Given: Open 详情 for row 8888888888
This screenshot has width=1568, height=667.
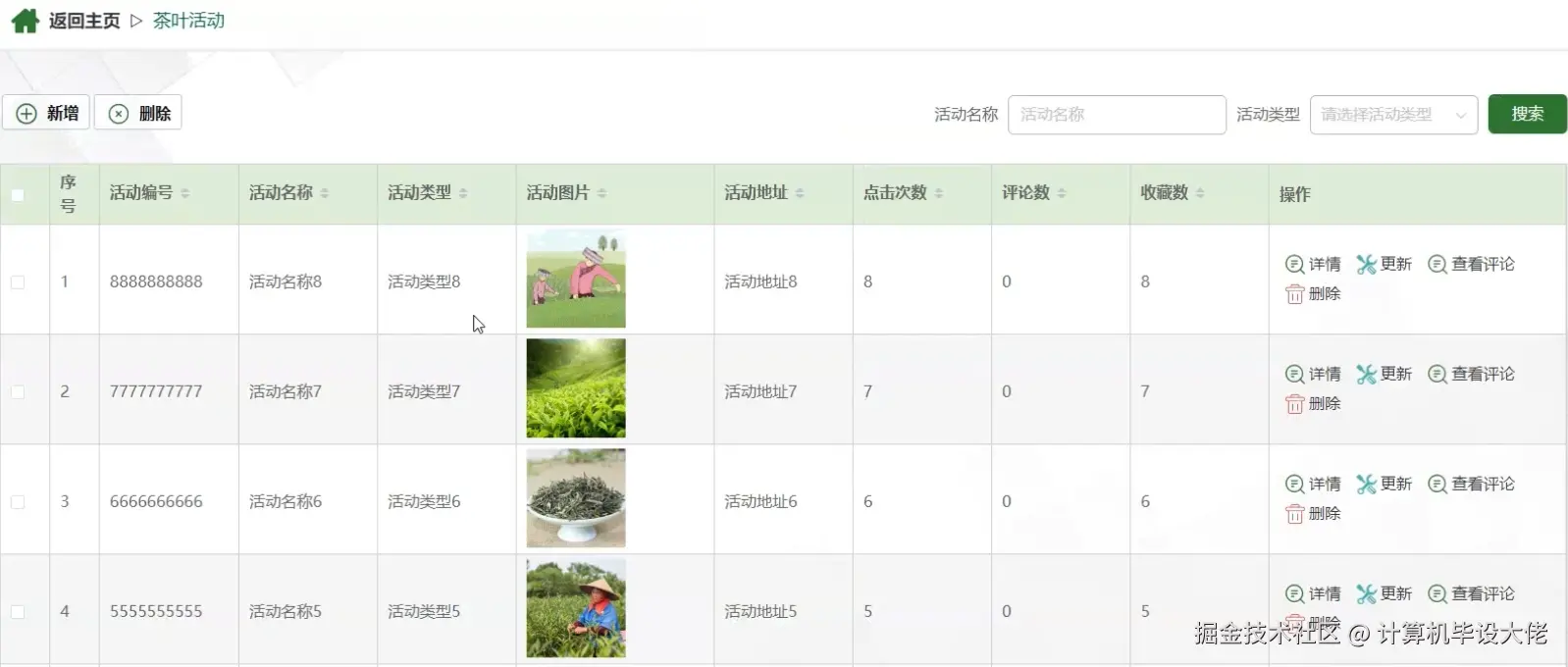Looking at the screenshot, I should point(1313,264).
